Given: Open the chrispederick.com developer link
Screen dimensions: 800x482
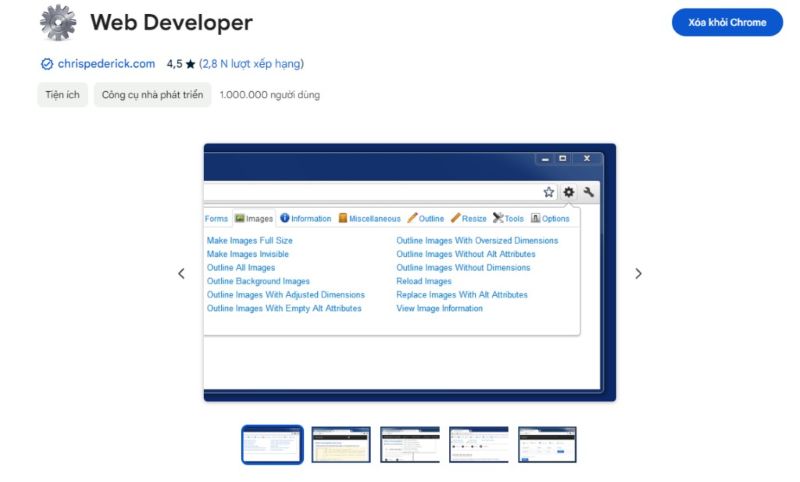Looking at the screenshot, I should 106,64.
